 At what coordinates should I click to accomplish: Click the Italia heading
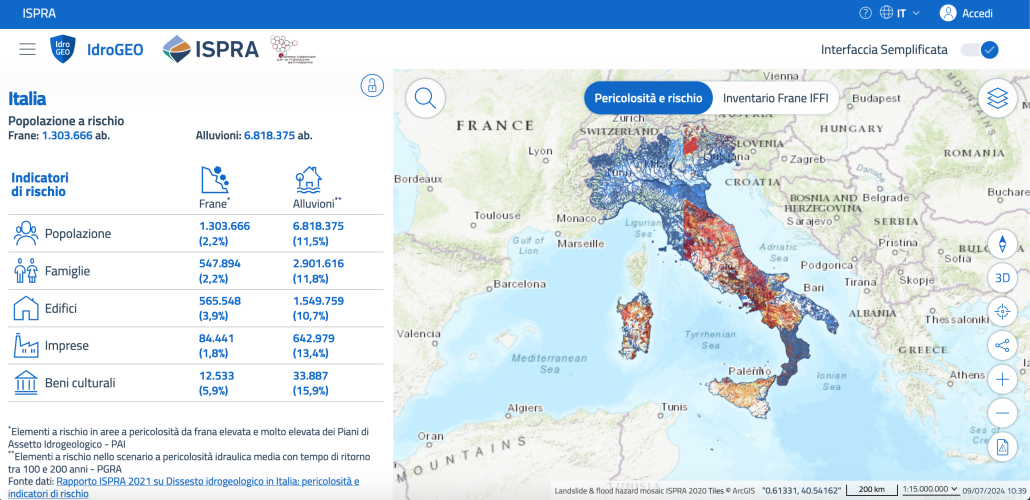pos(27,99)
